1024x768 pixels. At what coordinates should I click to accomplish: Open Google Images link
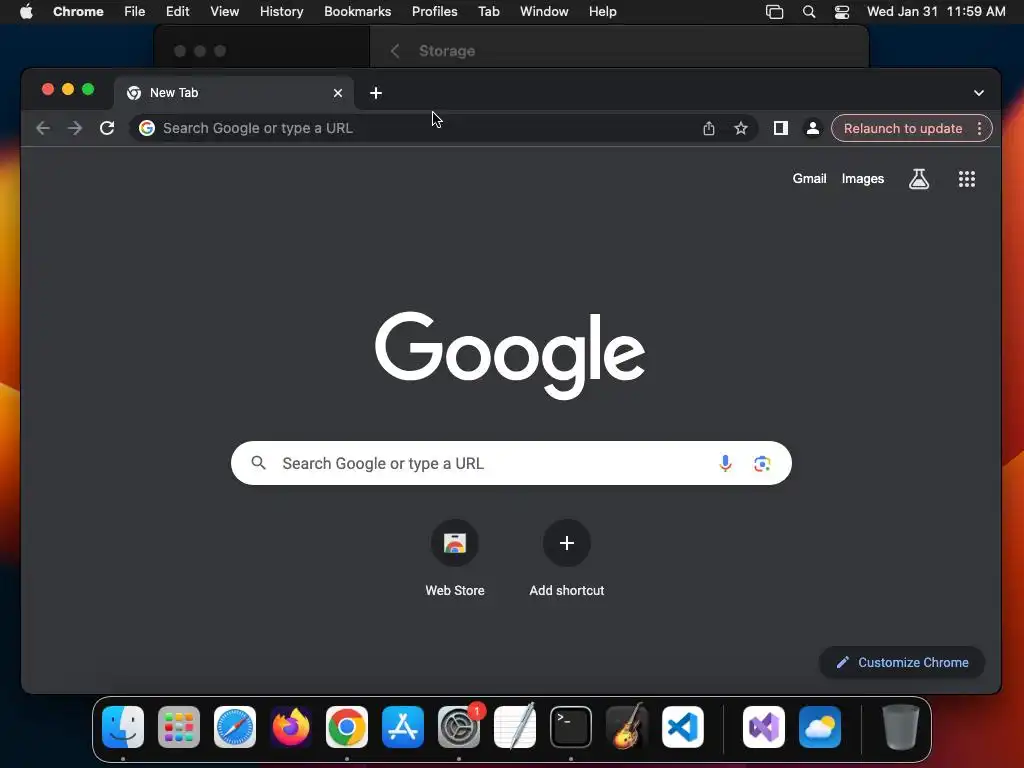pyautogui.click(x=863, y=178)
